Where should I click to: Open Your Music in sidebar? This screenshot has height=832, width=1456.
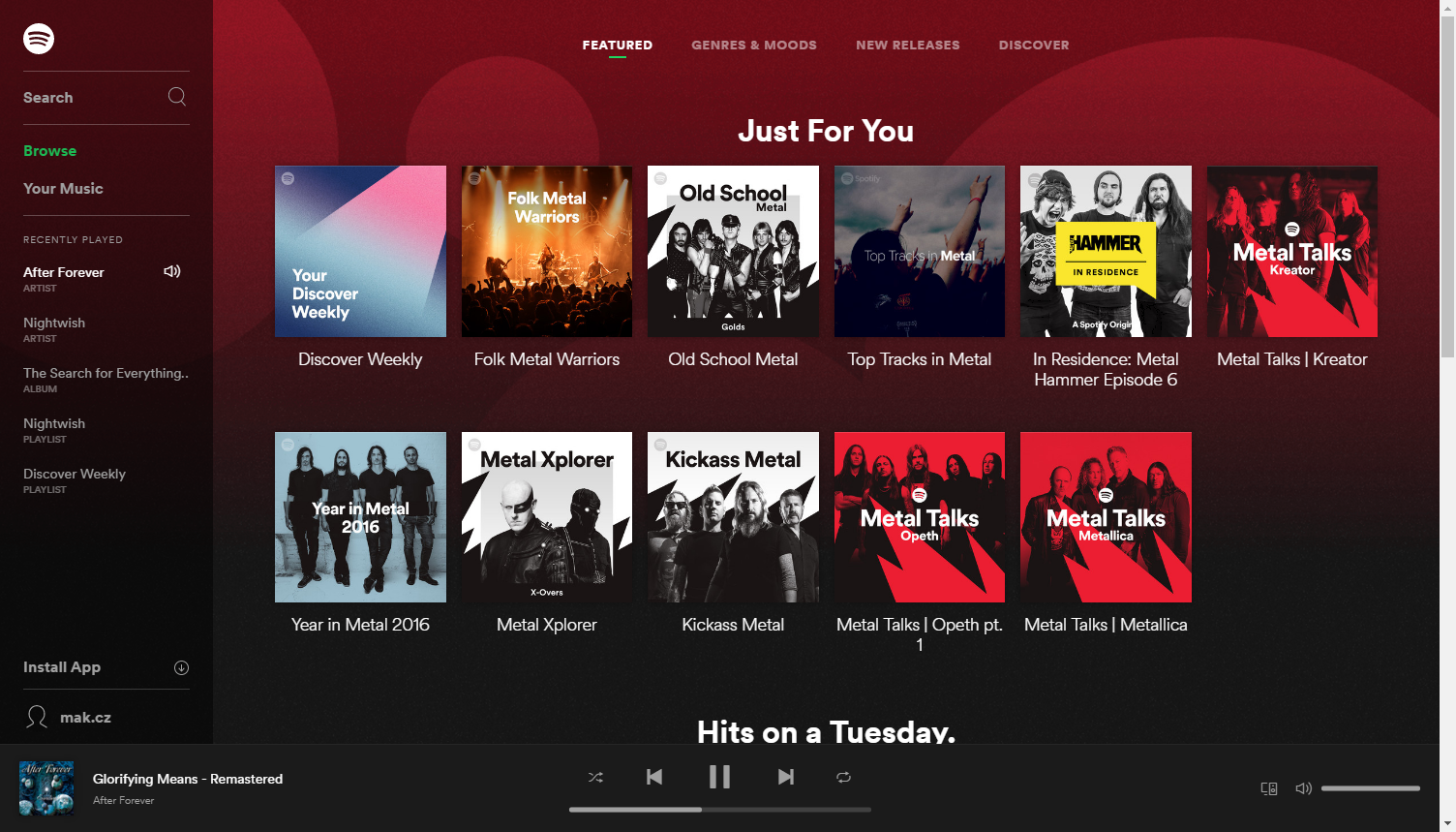click(x=63, y=189)
